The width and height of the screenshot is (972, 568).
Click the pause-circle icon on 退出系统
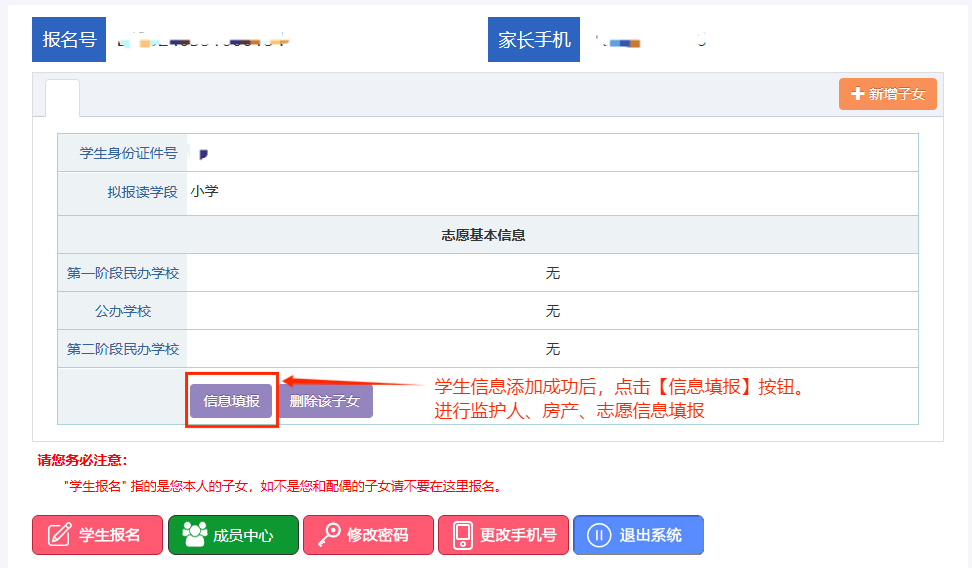[598, 535]
